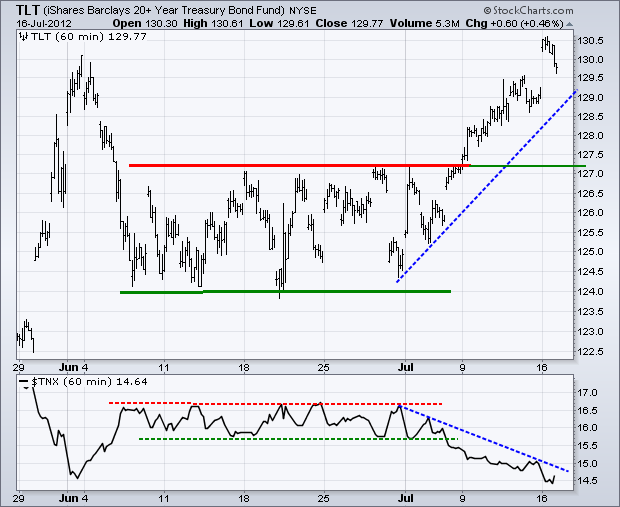Click the $TNX (60 min) legend line icon
This screenshot has width=620, height=507.
point(24,383)
